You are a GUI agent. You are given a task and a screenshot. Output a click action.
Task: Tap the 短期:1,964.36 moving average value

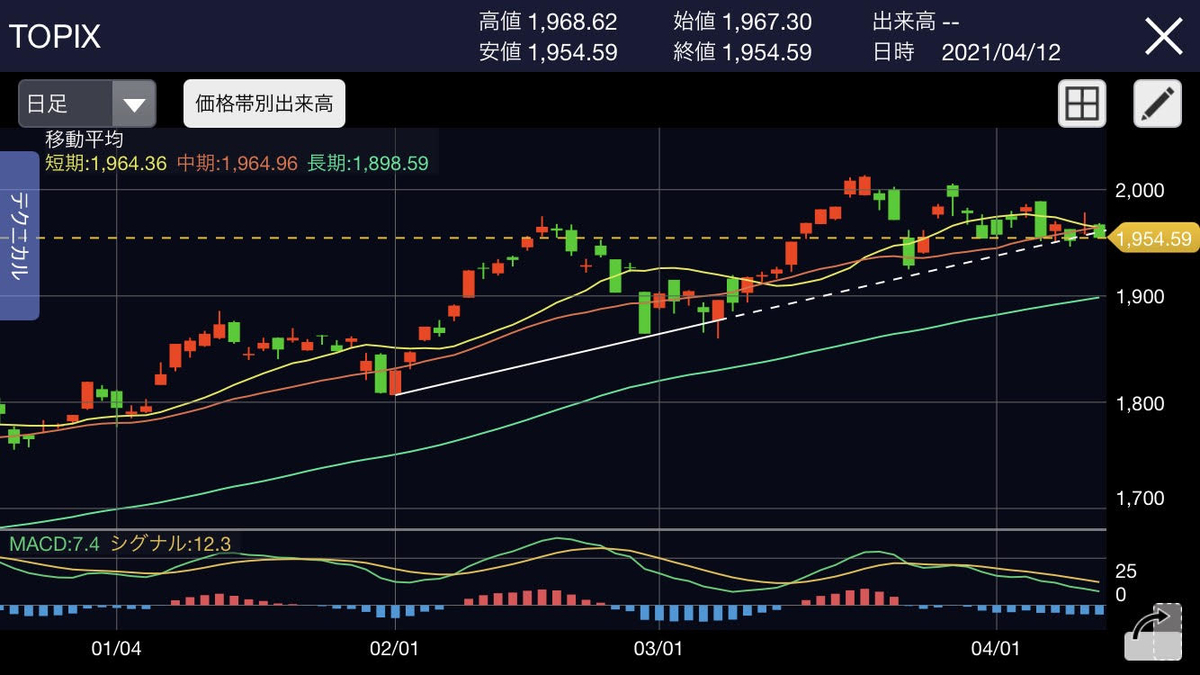[106, 163]
